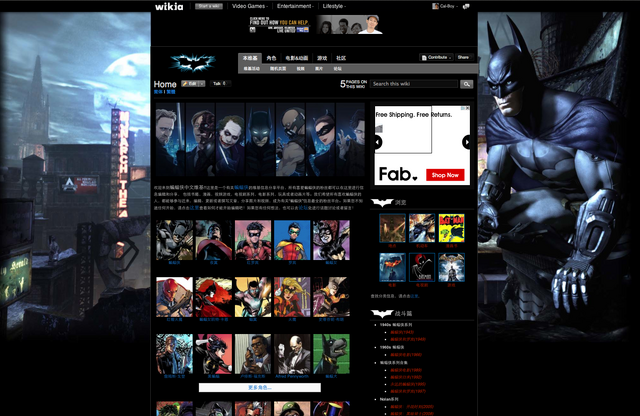Click the Share button
The width and height of the screenshot is (640, 416).
[x=463, y=58]
